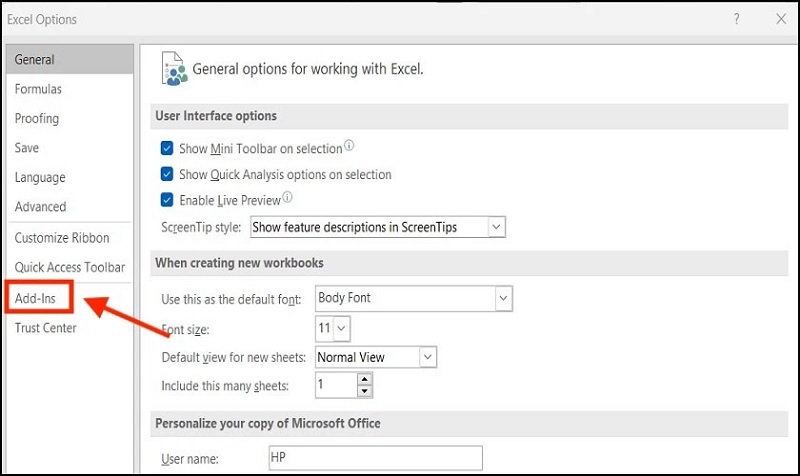Image resolution: width=800 pixels, height=476 pixels.
Task: Expand the default font Body Font dropdown
Action: click(503, 298)
